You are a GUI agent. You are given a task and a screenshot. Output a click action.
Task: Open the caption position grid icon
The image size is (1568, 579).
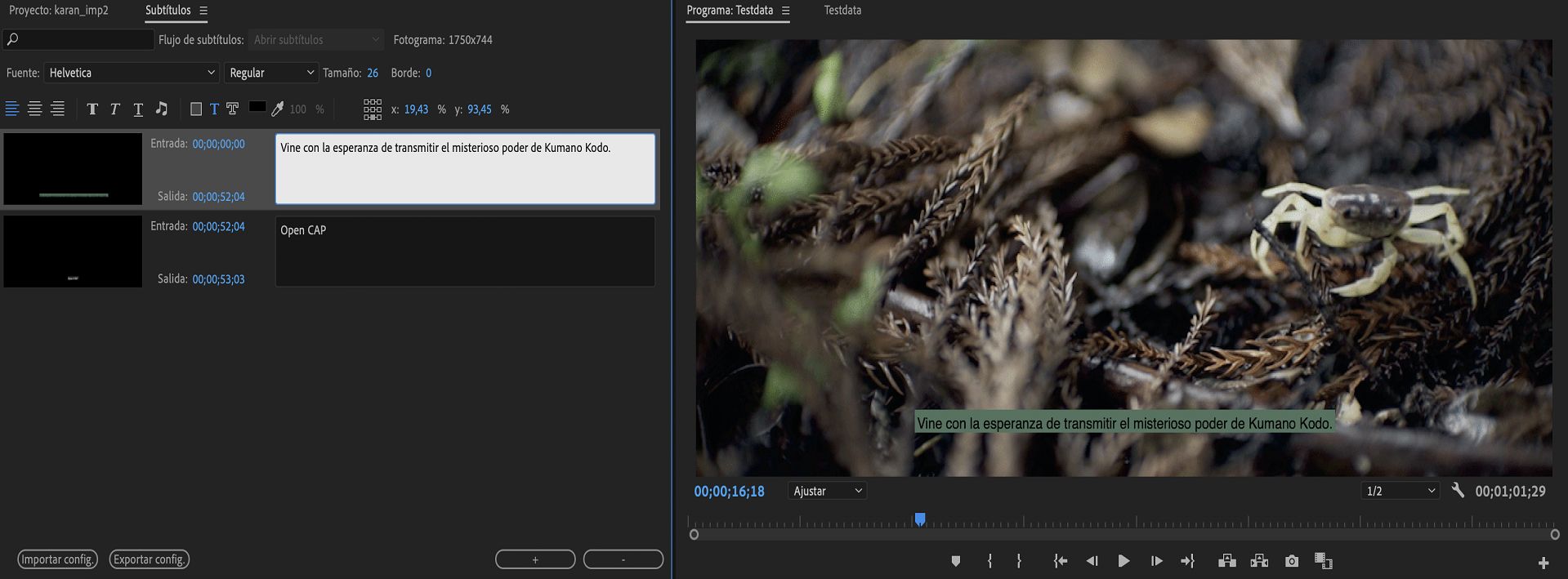pos(373,109)
